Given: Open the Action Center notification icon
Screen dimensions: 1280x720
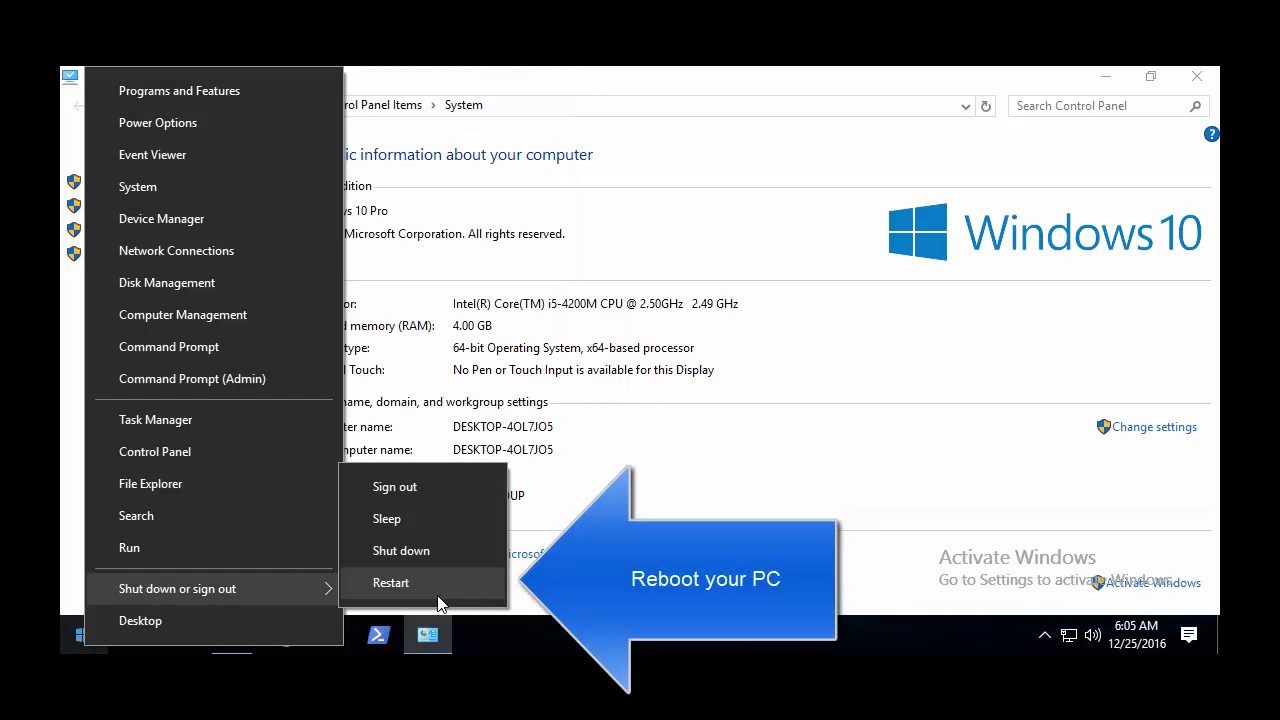Looking at the screenshot, I should click(x=1189, y=634).
